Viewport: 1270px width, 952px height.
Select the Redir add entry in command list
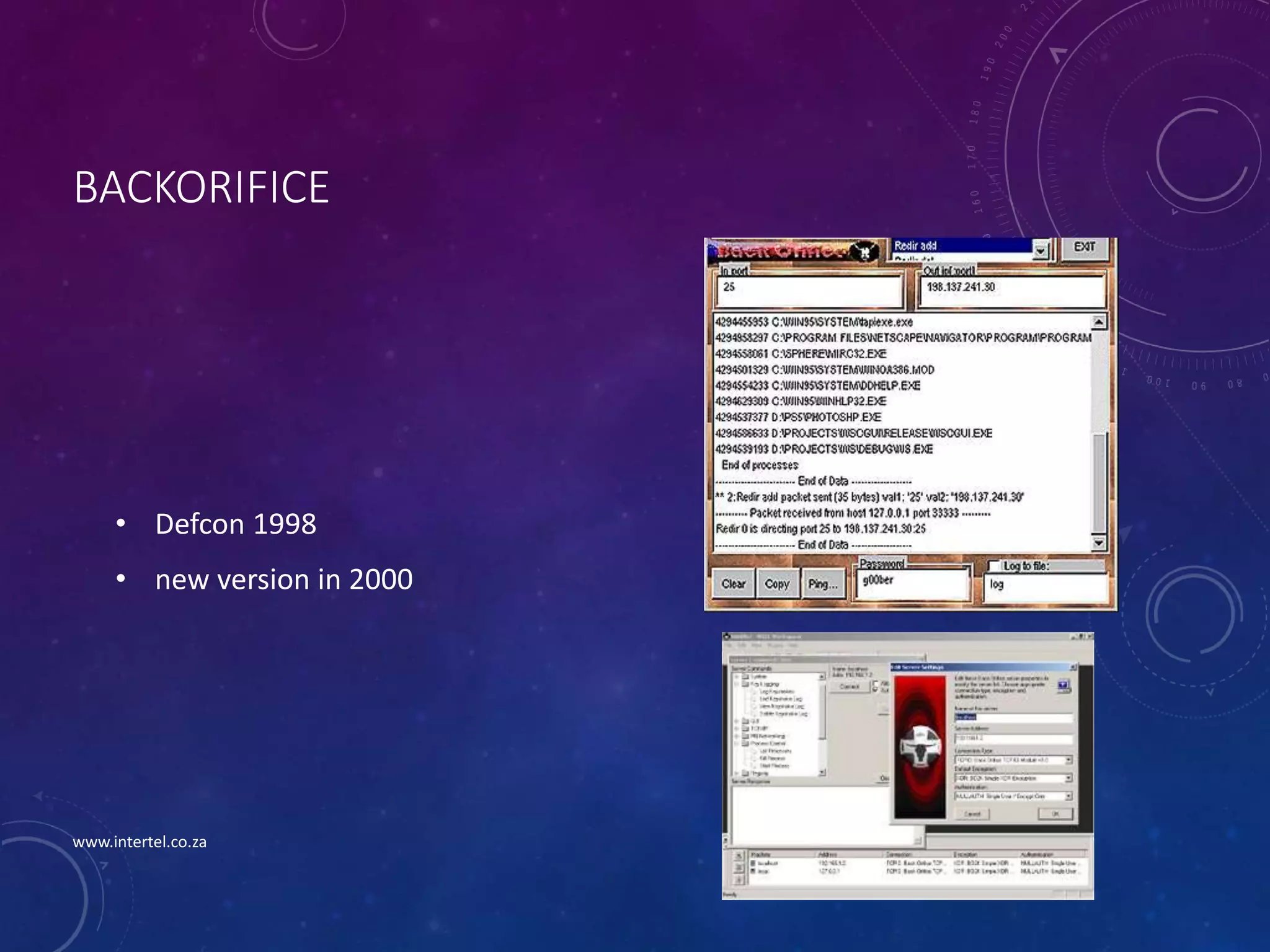tap(962, 246)
